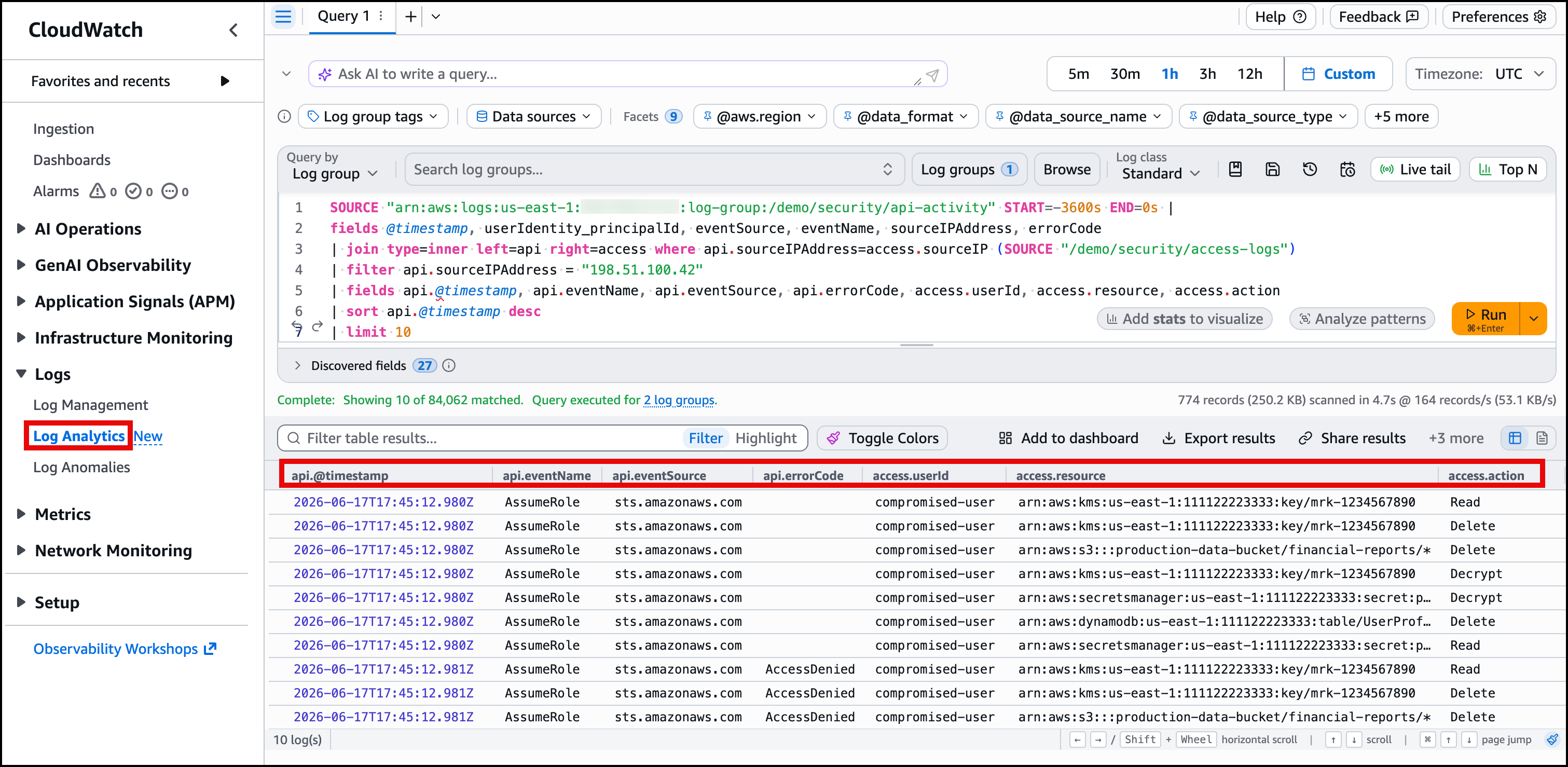1568x767 pixels.
Task: Select the 30m time range
Action: [1125, 74]
